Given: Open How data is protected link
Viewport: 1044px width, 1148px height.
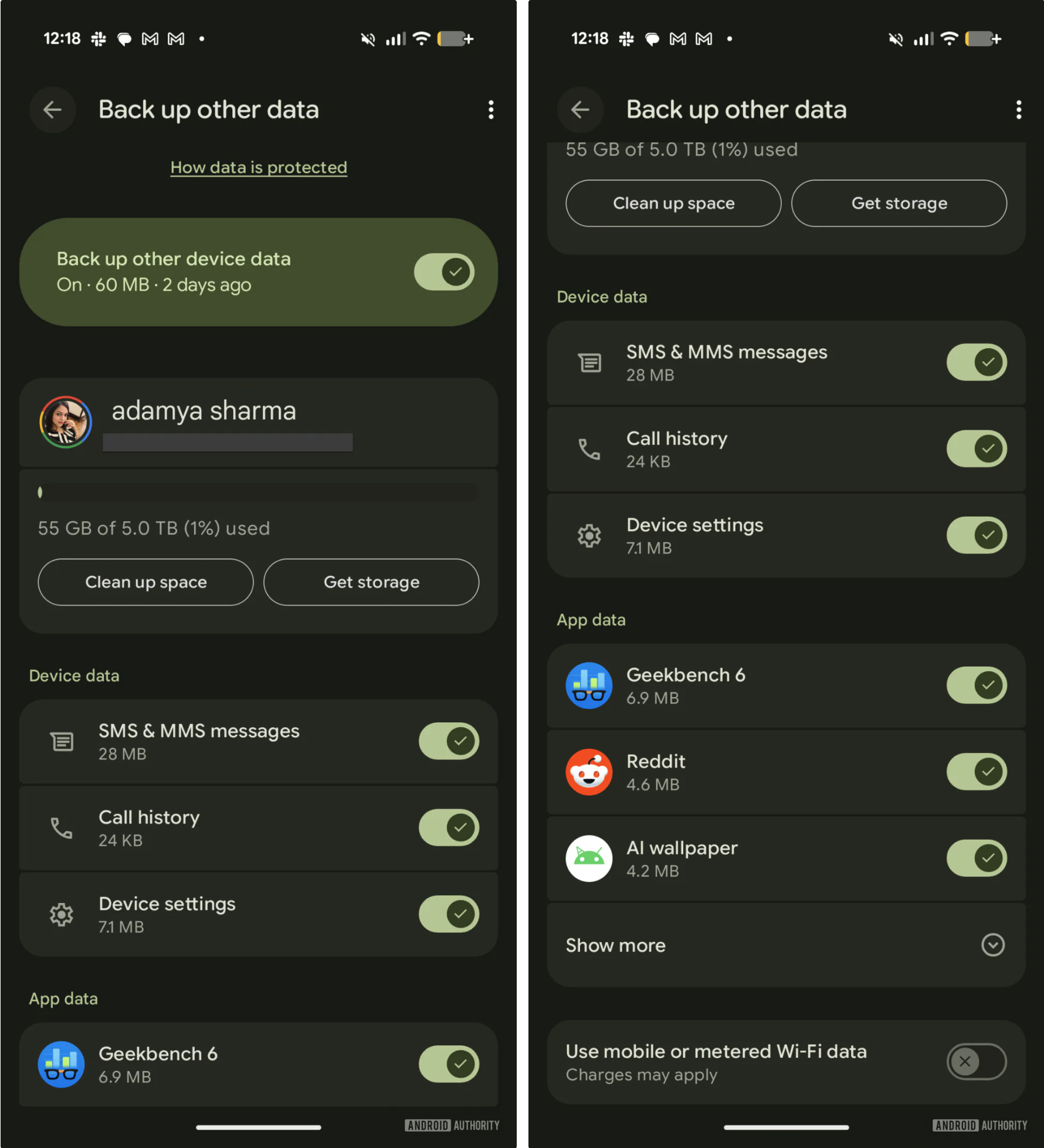Looking at the screenshot, I should (259, 168).
